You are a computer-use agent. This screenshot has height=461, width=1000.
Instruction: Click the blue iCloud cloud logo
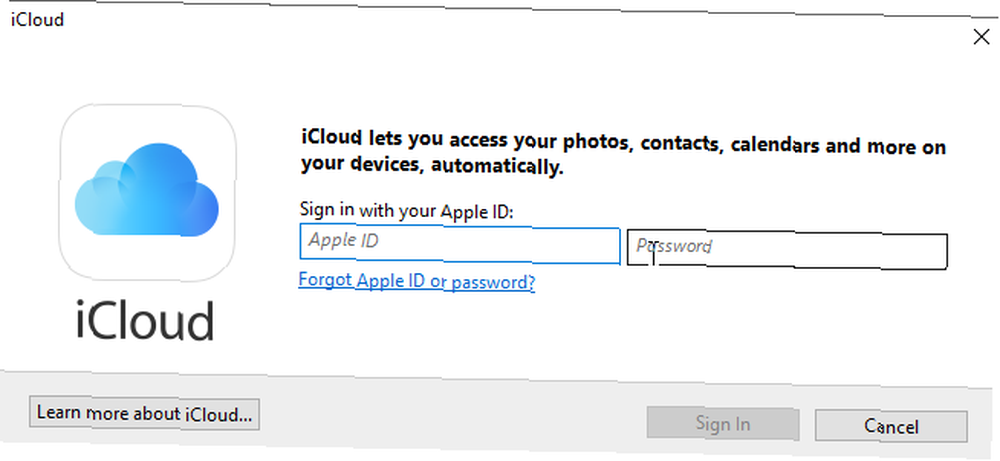click(147, 189)
